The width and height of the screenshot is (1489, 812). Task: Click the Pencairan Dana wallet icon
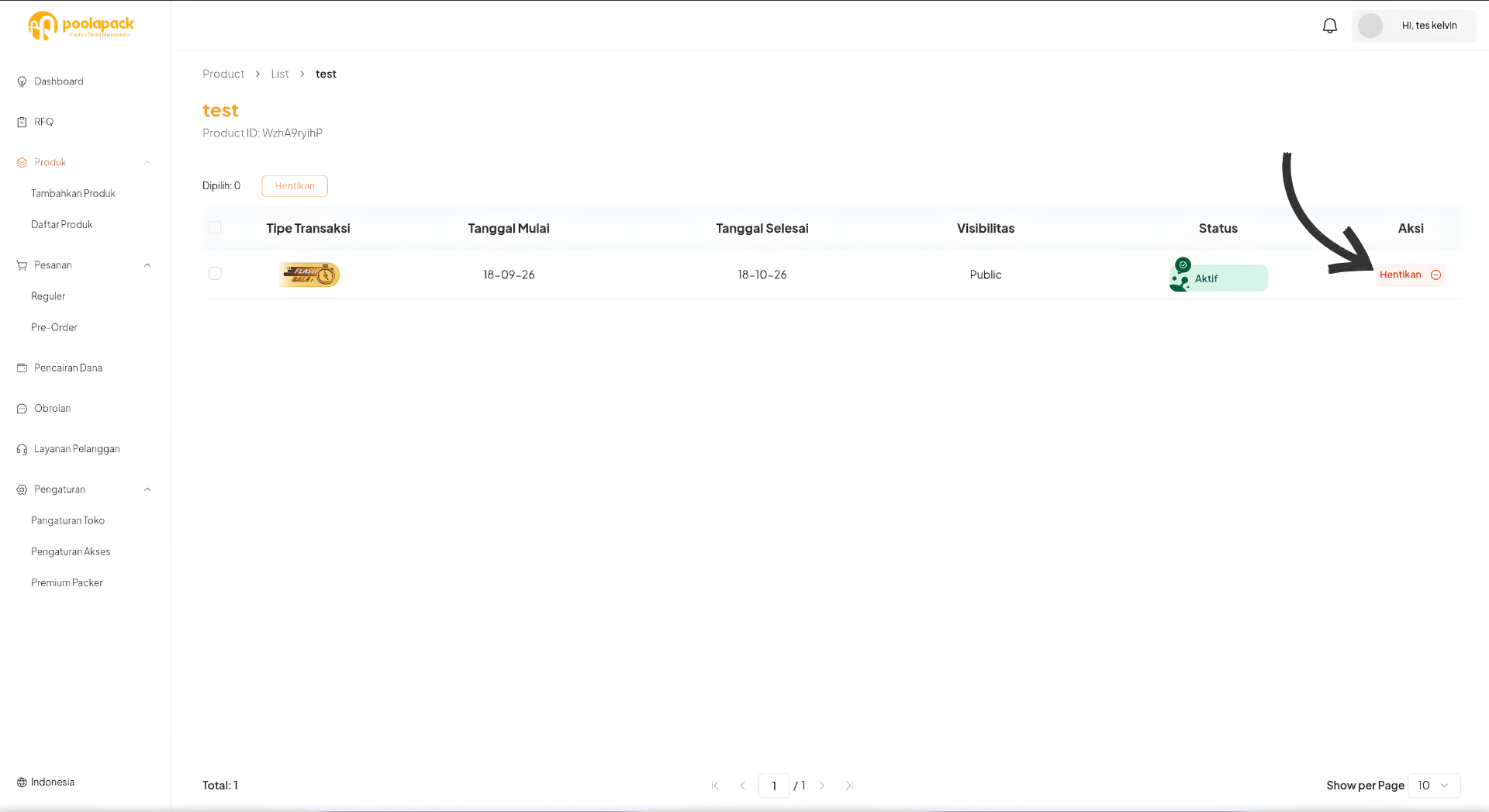point(22,368)
